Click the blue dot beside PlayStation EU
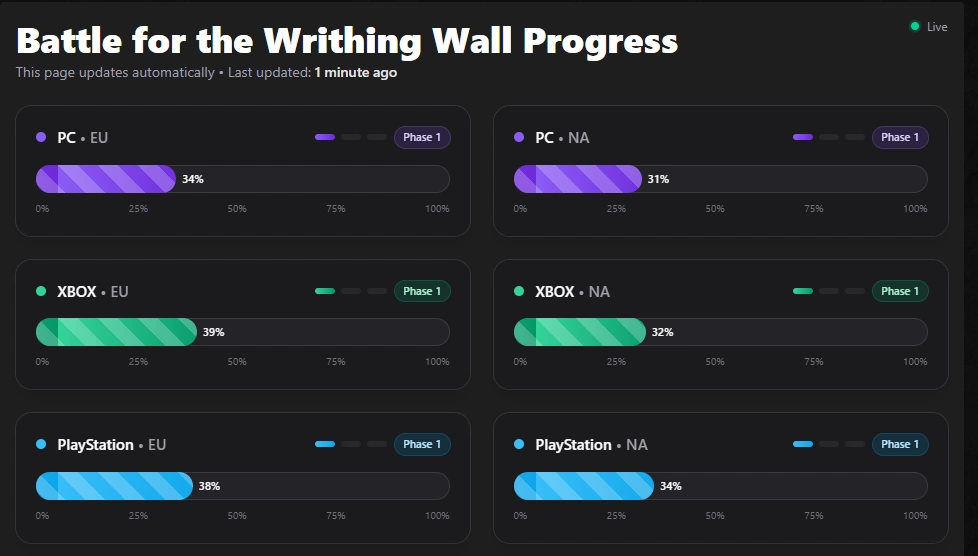 41,445
